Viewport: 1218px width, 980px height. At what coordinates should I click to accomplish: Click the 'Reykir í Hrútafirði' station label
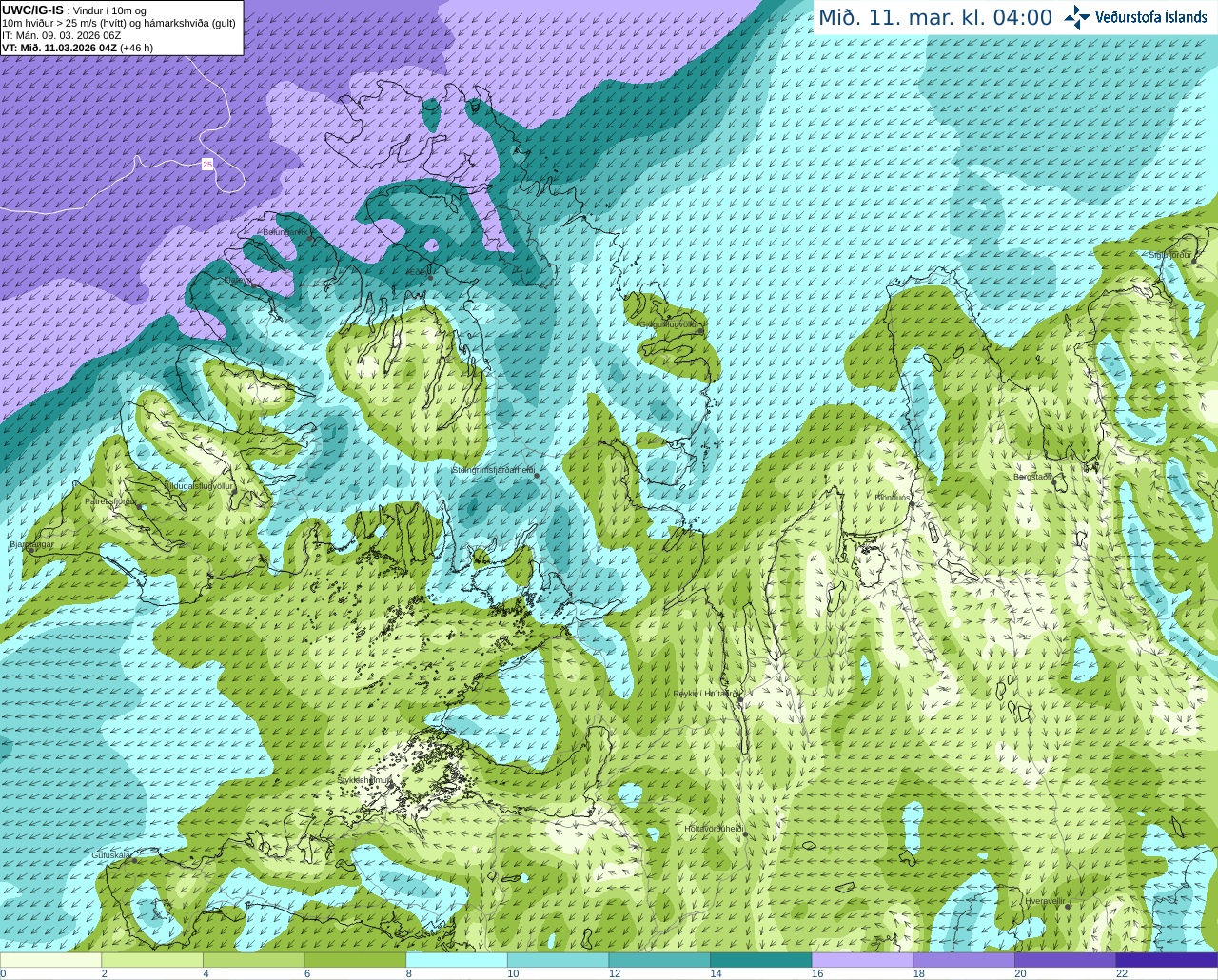click(x=706, y=695)
